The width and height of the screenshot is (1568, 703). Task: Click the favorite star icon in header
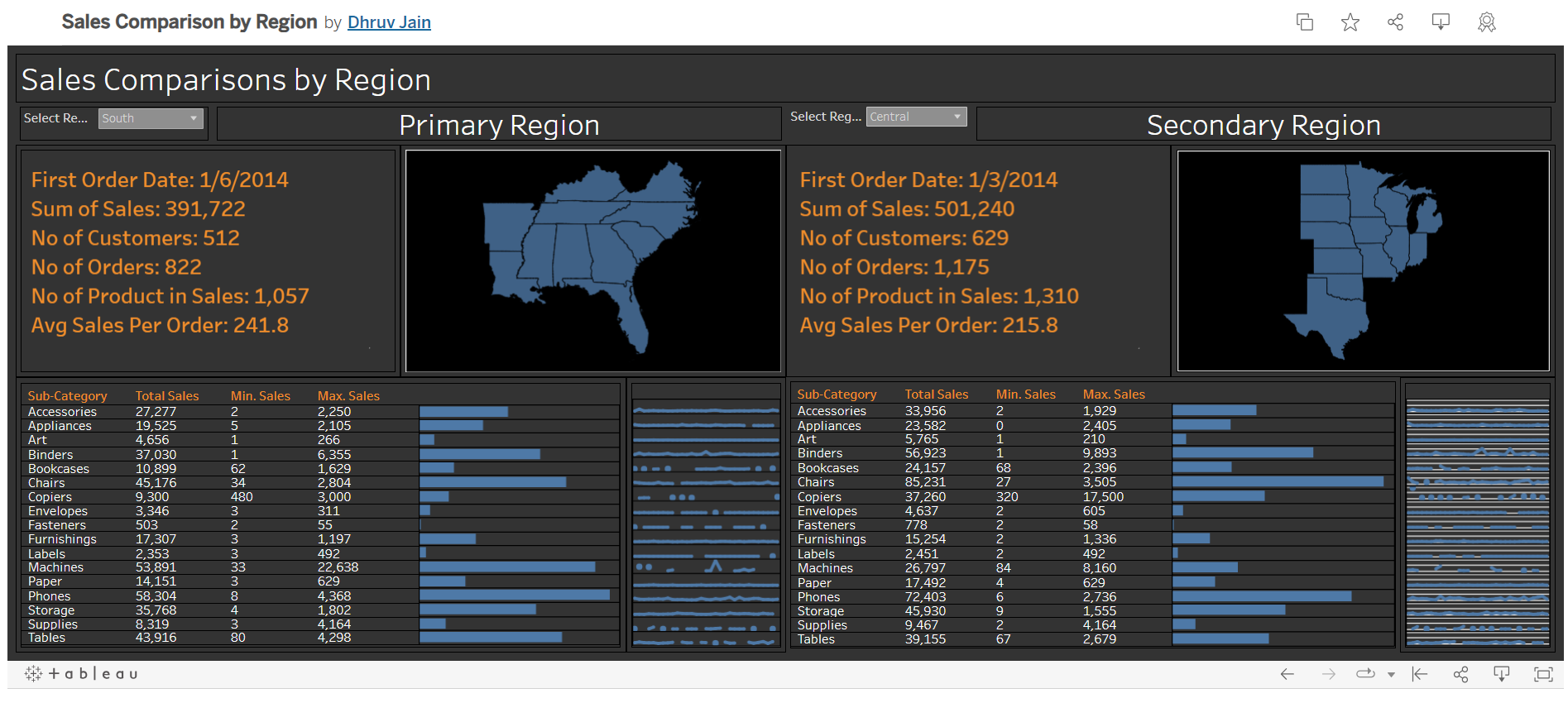point(1350,22)
